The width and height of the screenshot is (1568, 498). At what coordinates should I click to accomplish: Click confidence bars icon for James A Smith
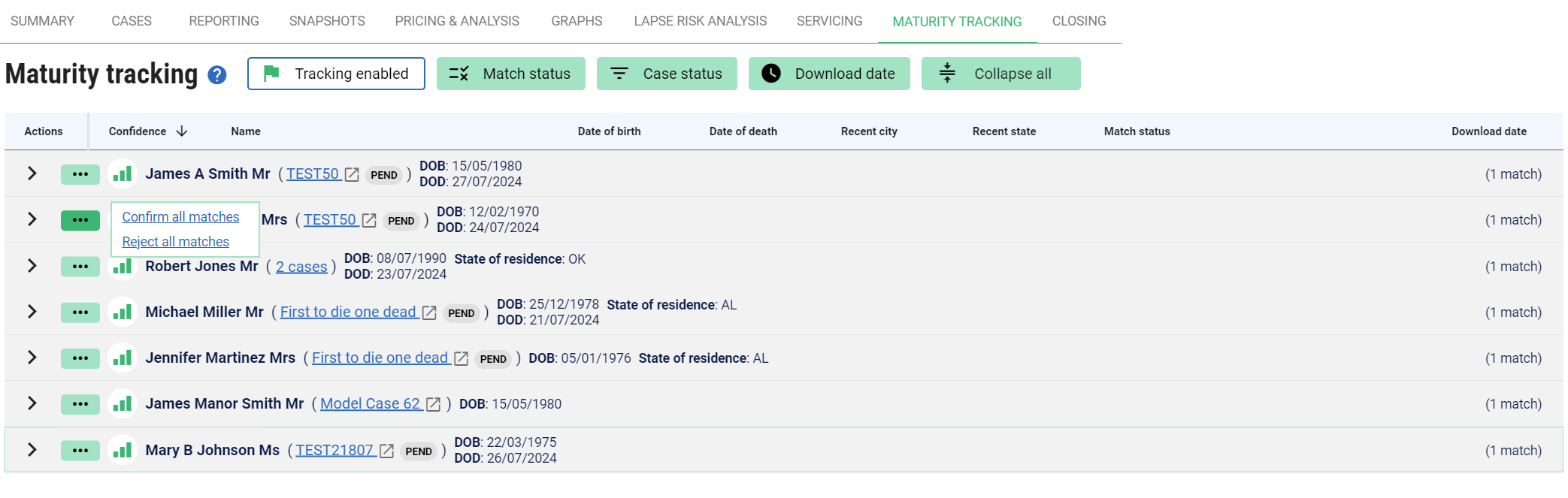[122, 174]
